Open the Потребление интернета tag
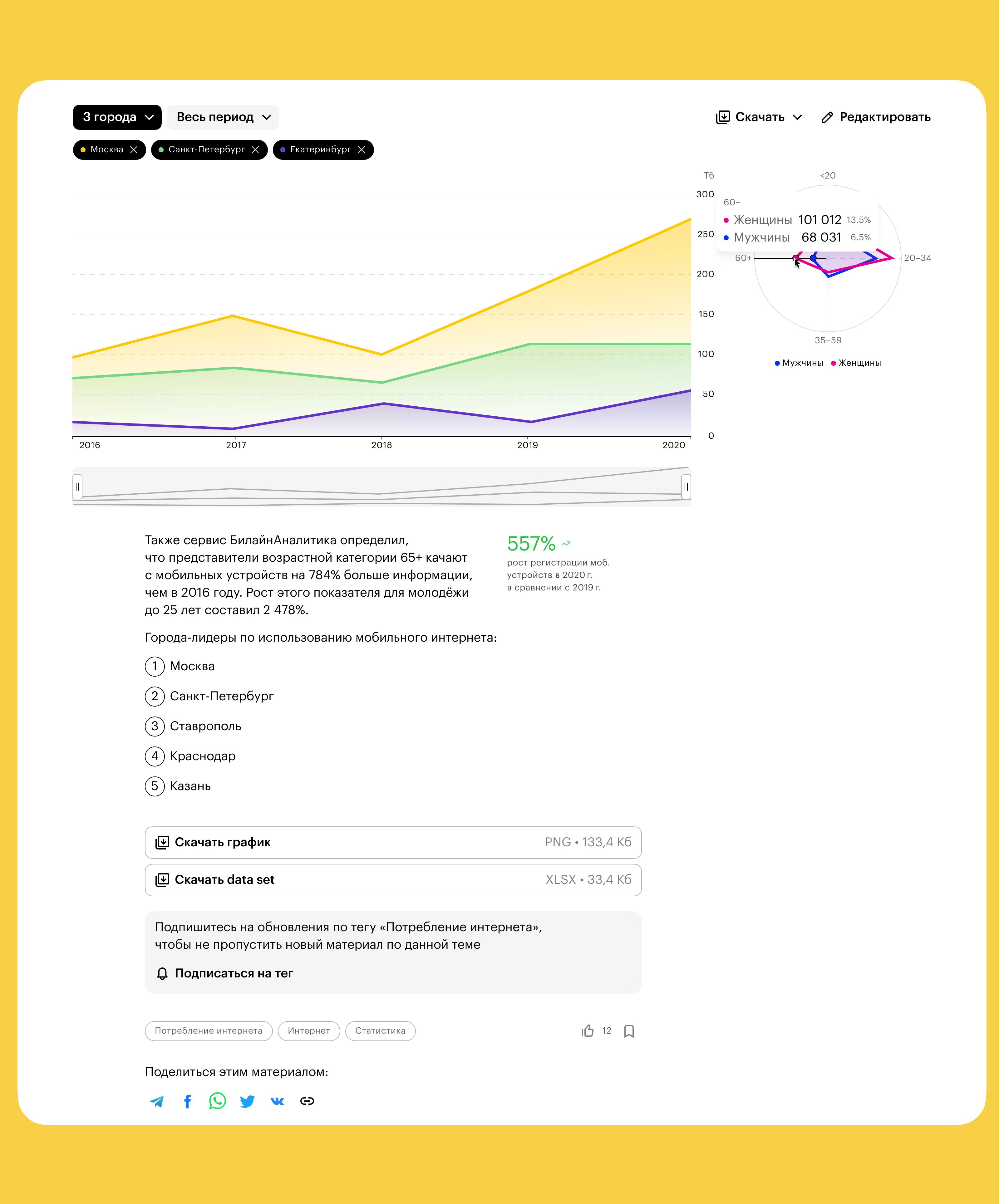 point(209,1031)
